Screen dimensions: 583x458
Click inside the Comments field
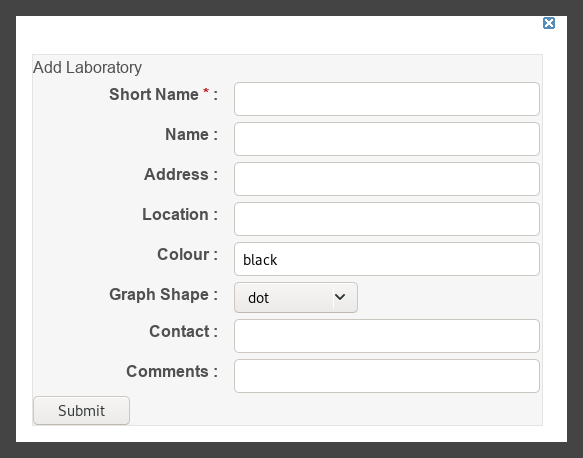tap(387, 376)
